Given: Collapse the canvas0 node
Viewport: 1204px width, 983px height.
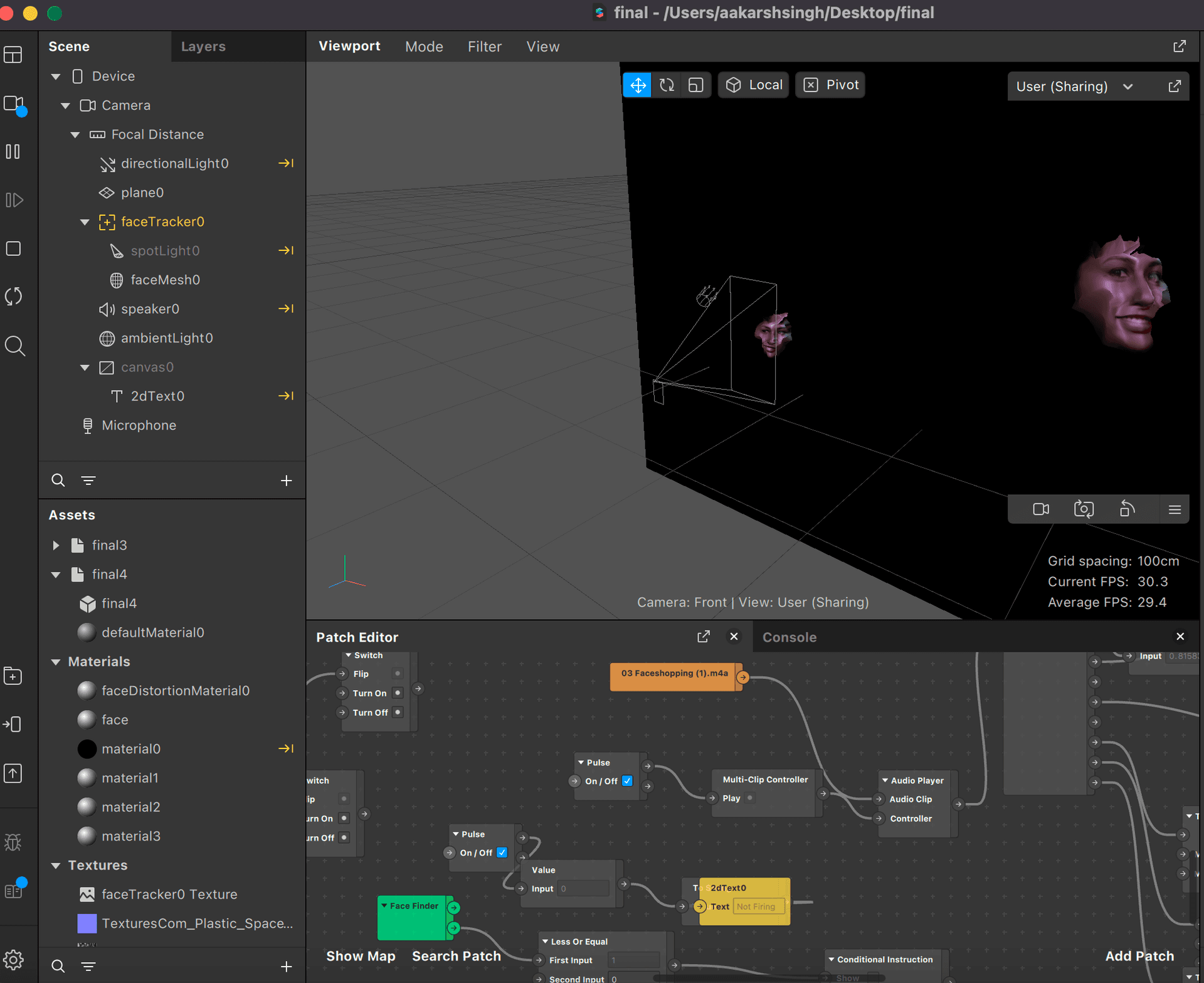Looking at the screenshot, I should pos(85,368).
